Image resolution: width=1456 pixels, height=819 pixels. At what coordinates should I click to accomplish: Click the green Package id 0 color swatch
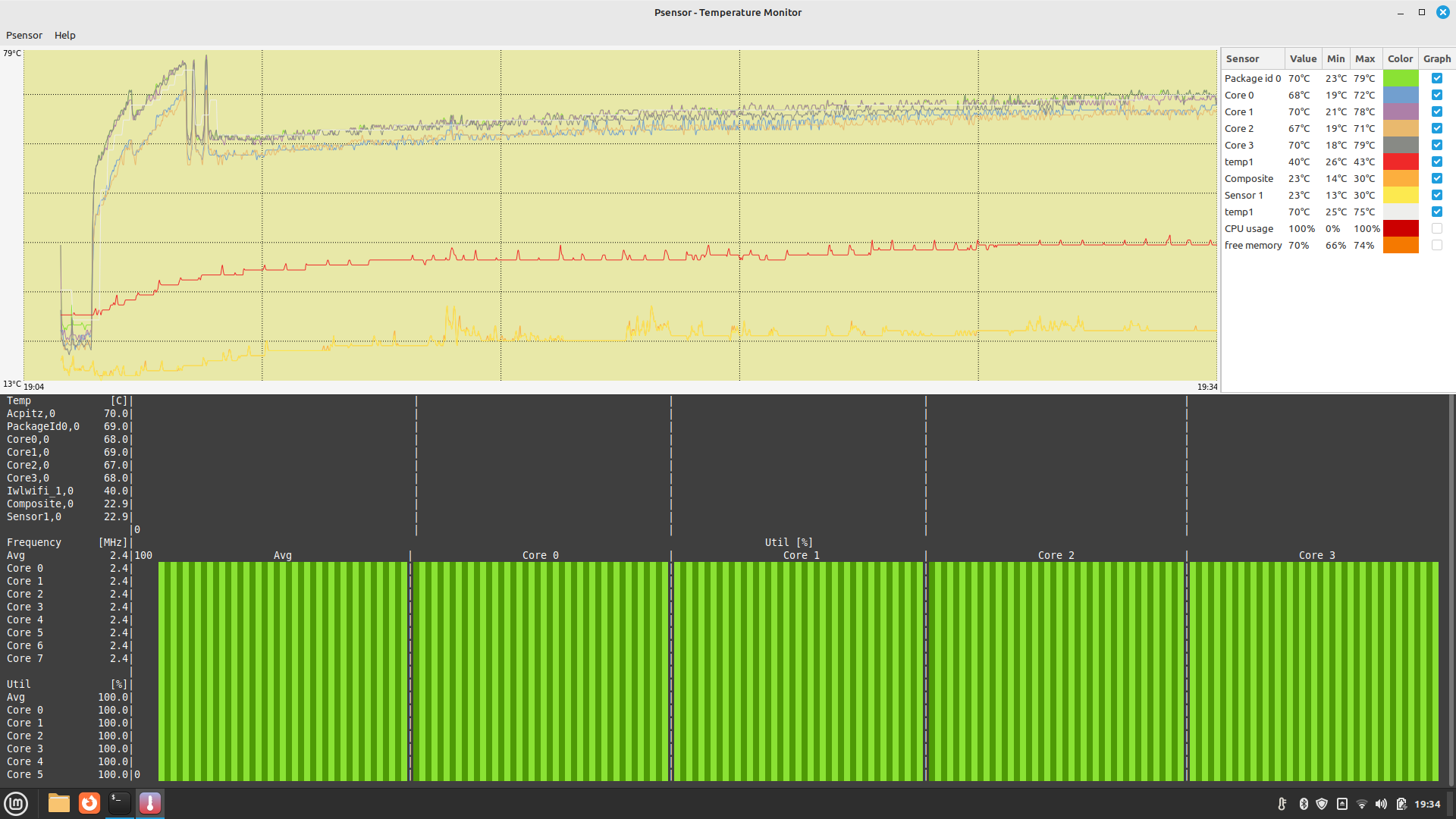[x=1400, y=78]
